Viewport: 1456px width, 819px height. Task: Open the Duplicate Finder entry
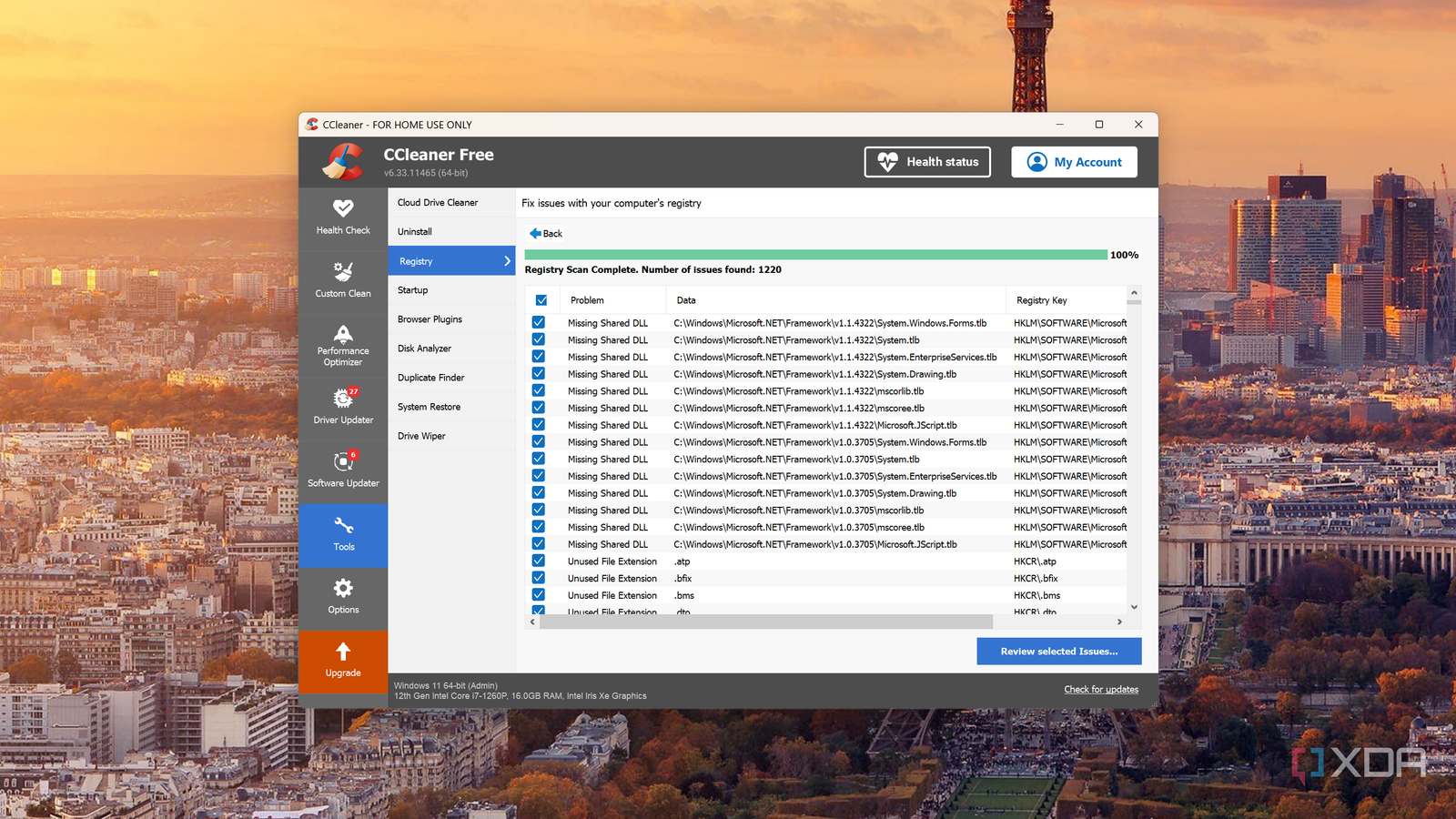tap(451, 378)
